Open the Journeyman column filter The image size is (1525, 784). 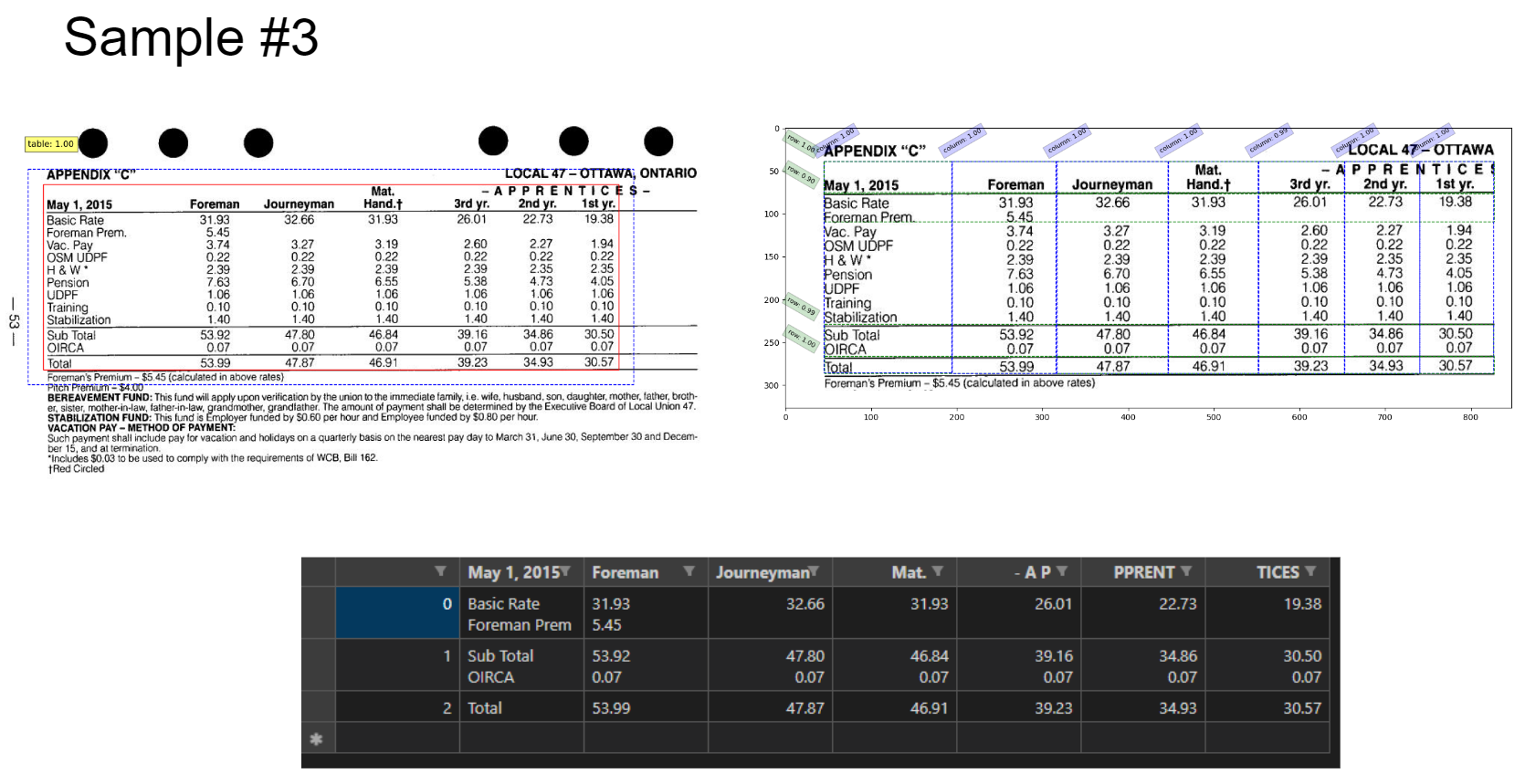pyautogui.click(x=814, y=571)
